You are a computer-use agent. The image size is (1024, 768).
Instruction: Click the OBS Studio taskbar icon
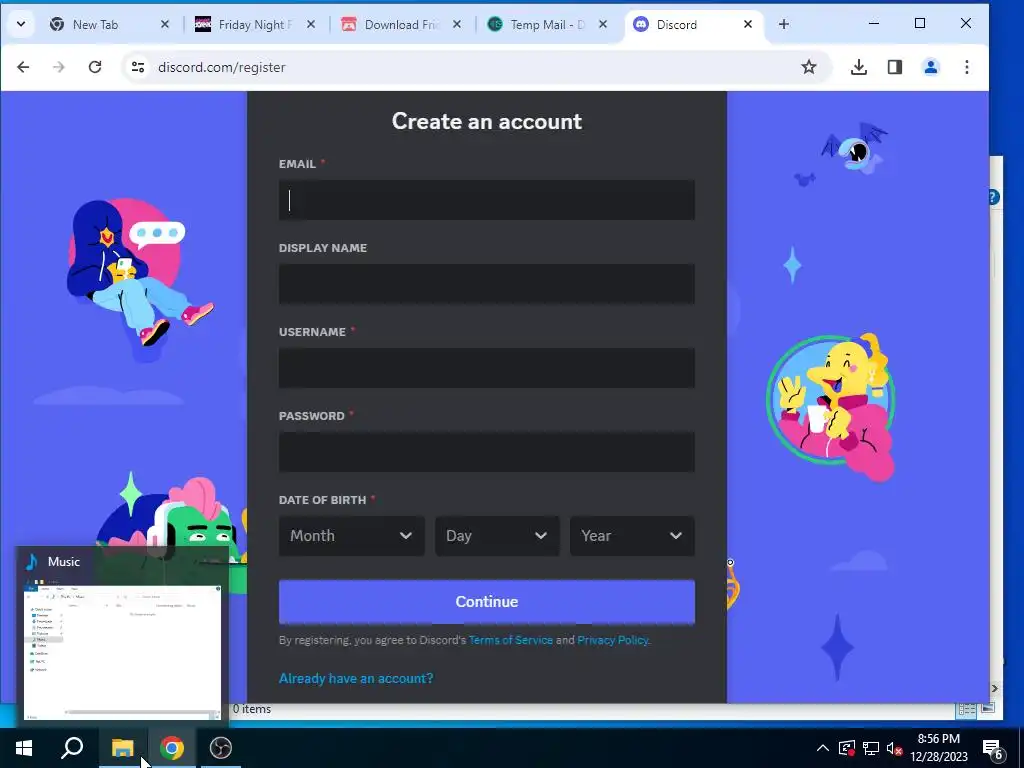point(221,748)
